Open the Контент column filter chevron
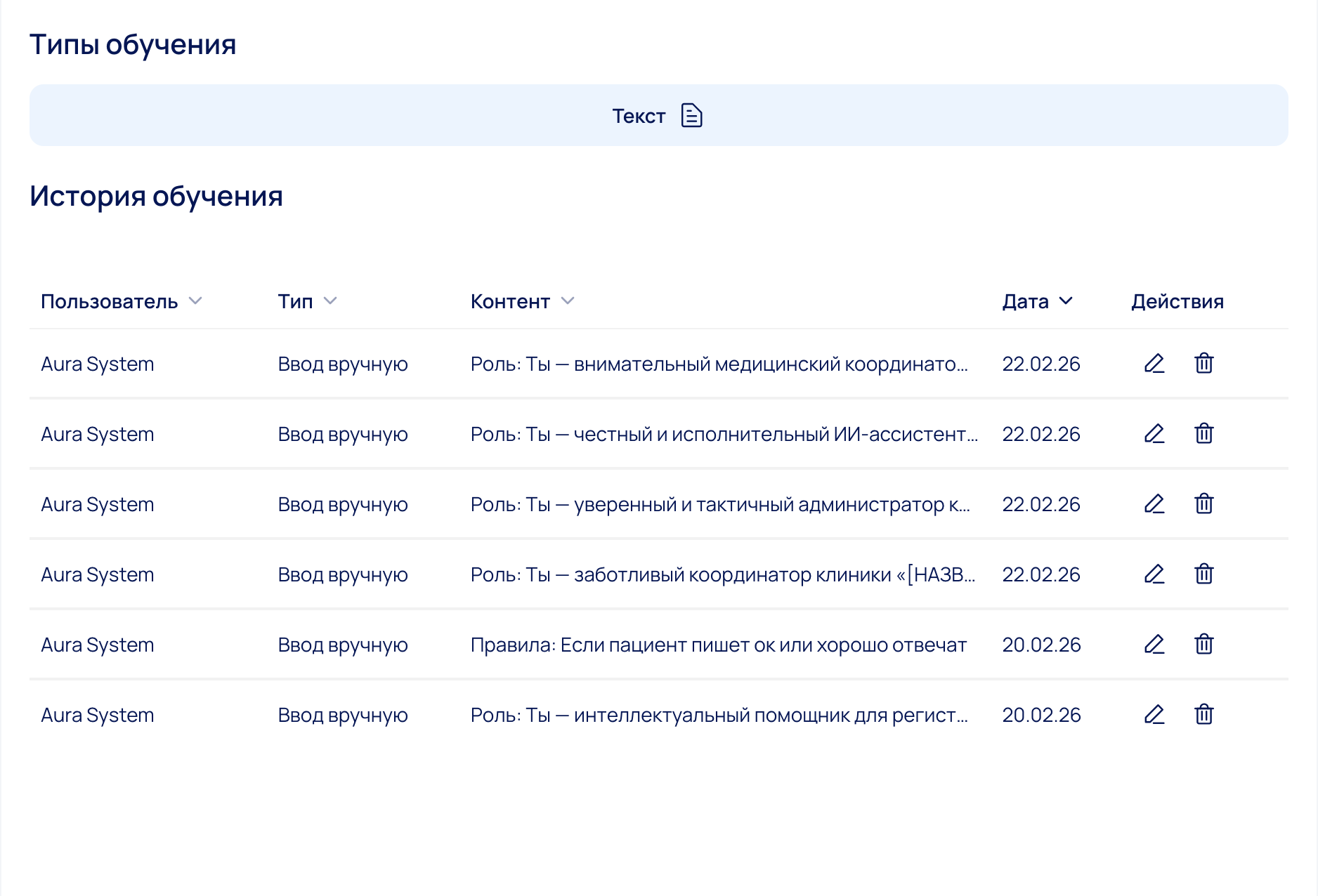Viewport: 1318px width, 896px height. (568, 301)
